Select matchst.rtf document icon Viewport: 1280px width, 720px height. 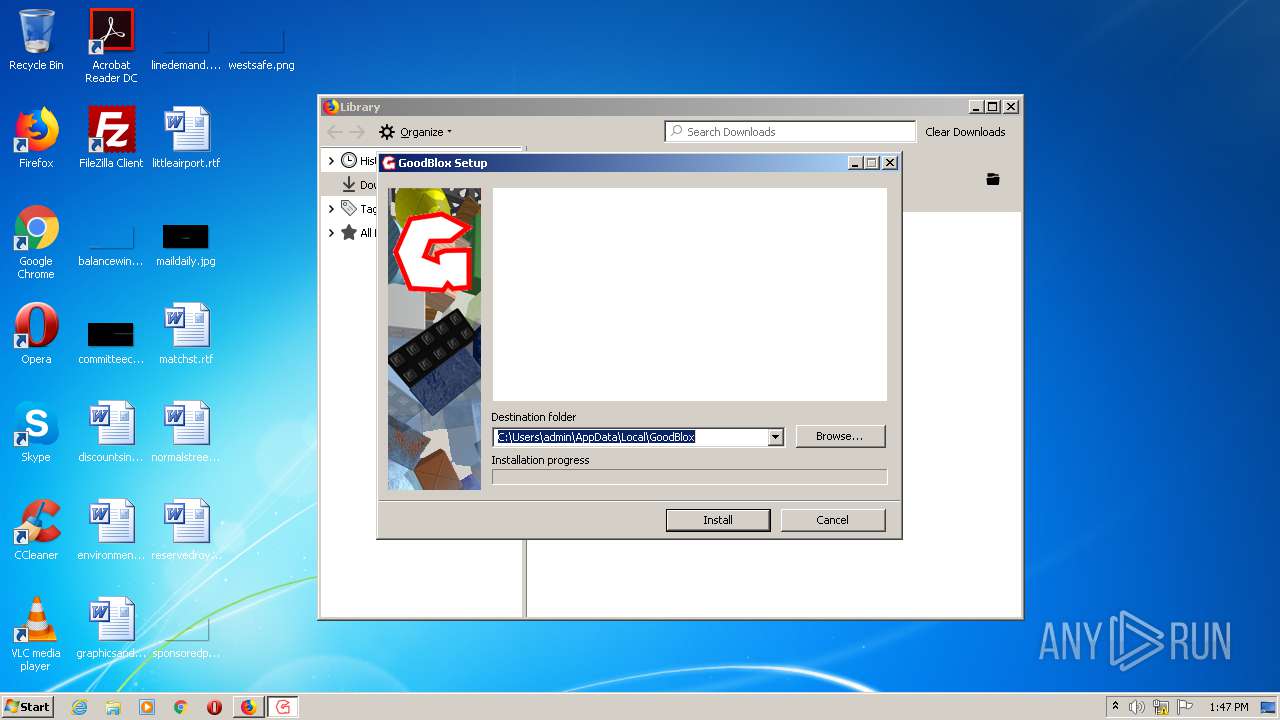click(186, 334)
